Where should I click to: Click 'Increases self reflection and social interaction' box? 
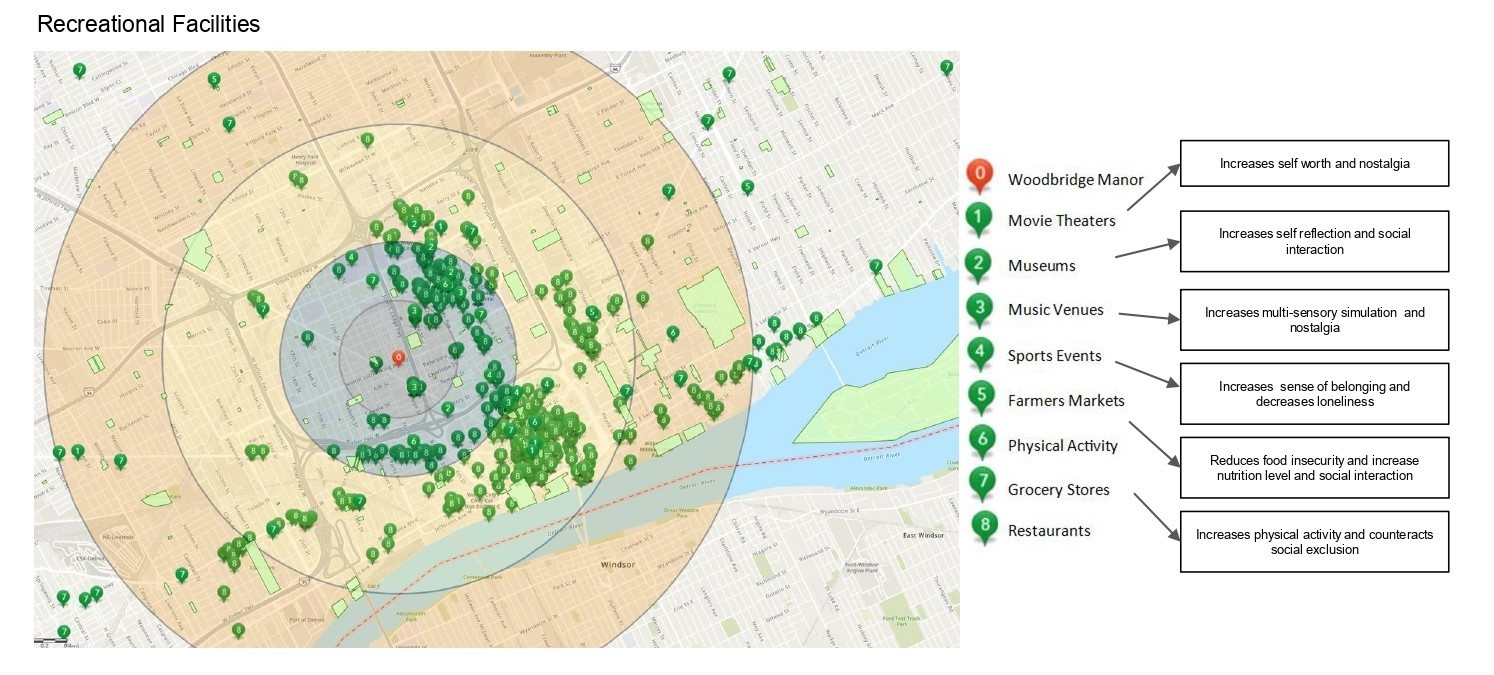1314,241
